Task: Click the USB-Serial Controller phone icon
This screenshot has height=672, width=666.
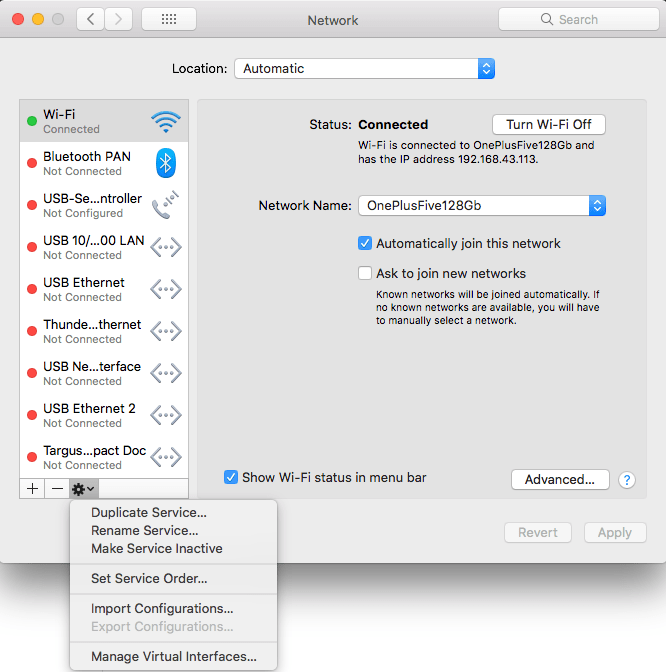Action: point(166,205)
